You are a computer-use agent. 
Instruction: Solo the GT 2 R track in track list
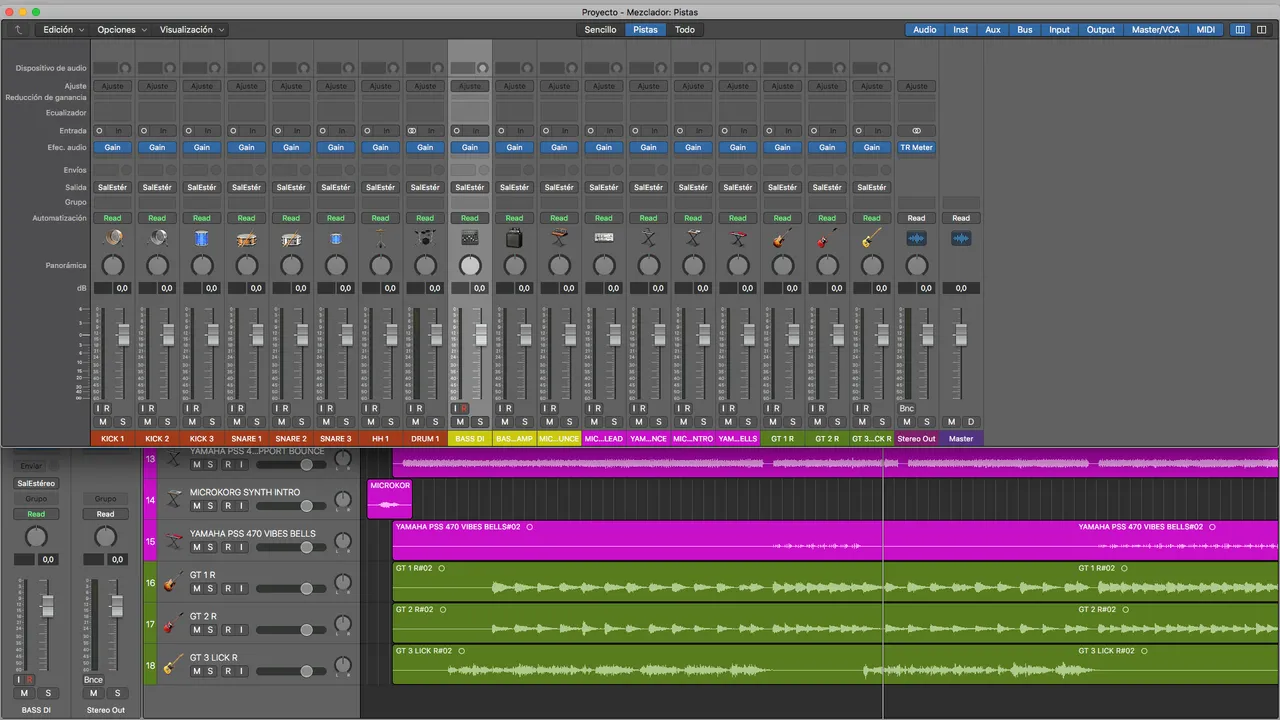coord(210,630)
